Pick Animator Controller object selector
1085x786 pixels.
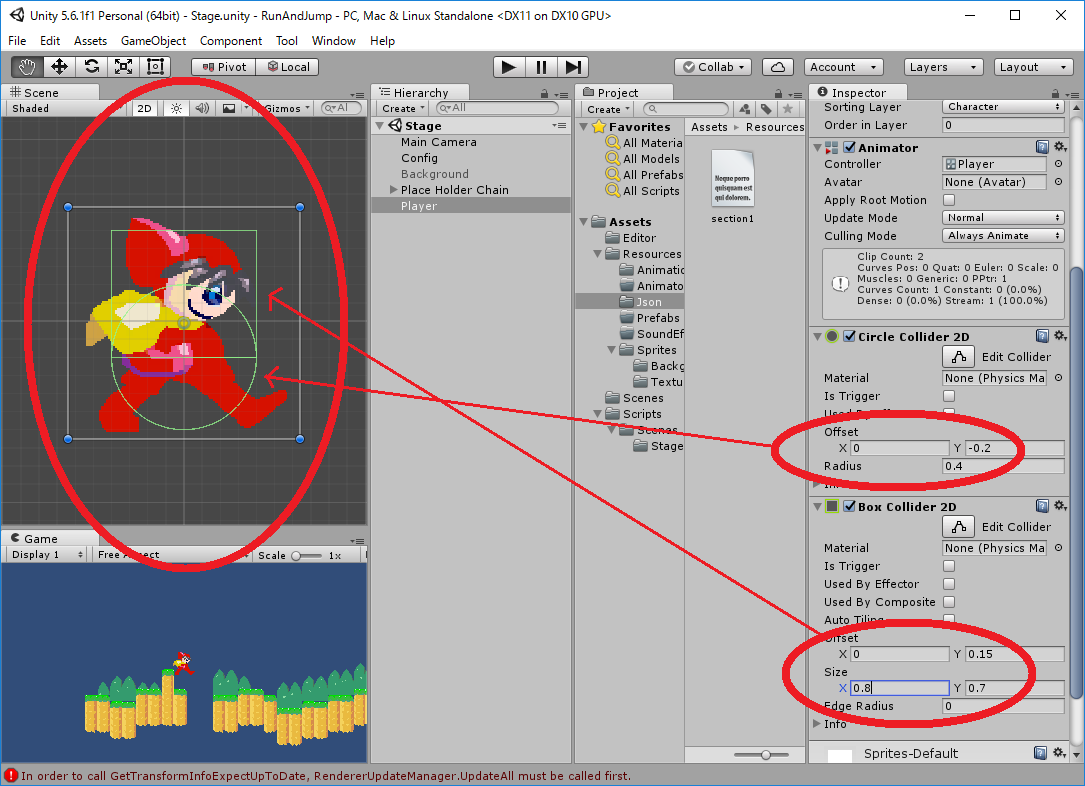point(1059,164)
